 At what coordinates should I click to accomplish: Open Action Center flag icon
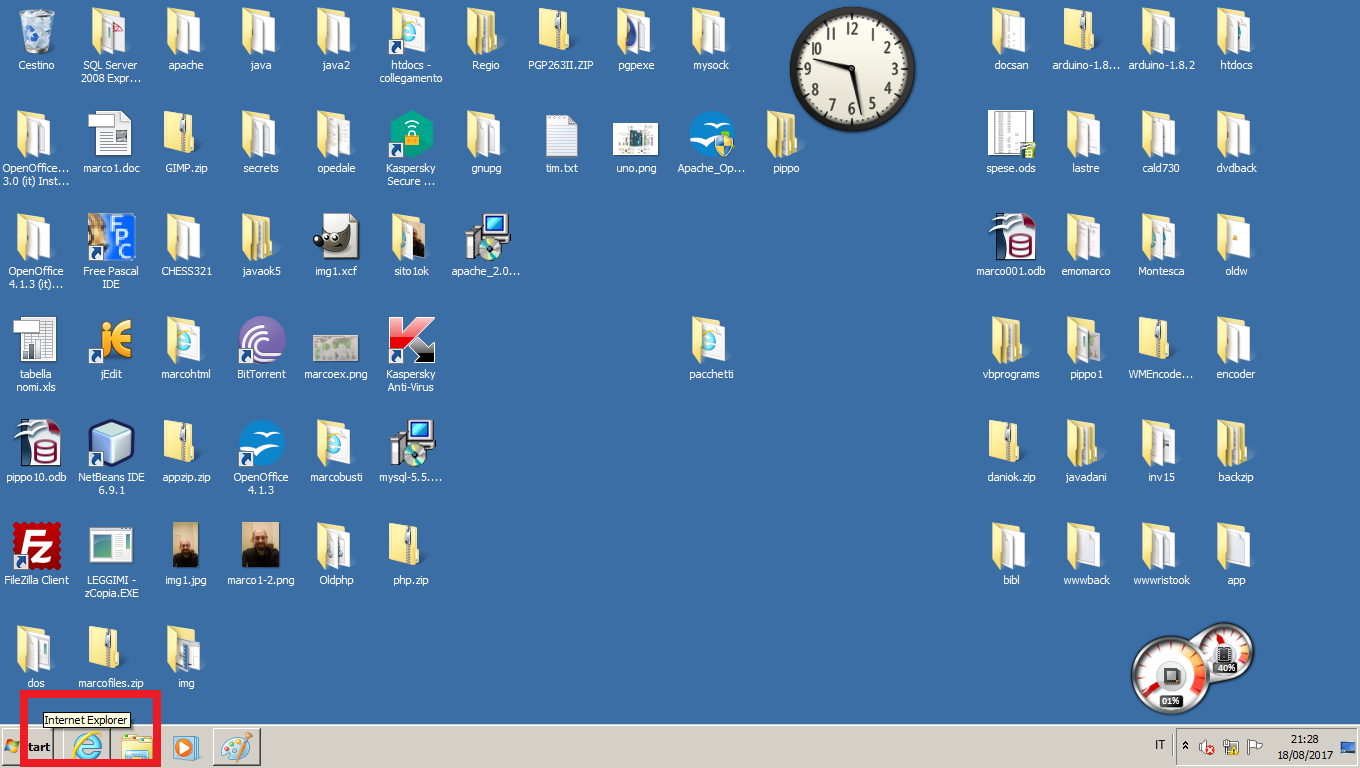pyautogui.click(x=1255, y=747)
